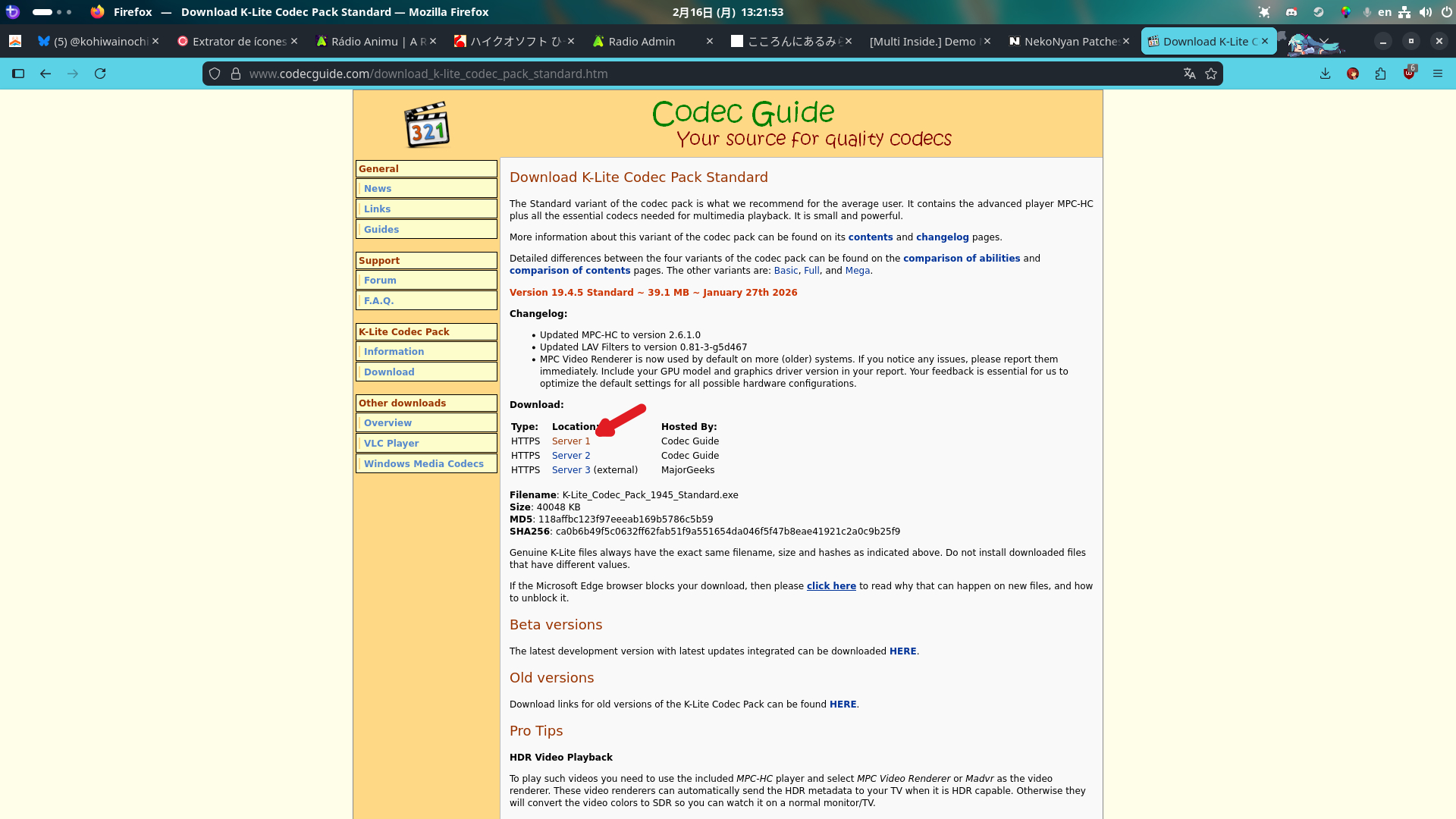Open the changelog page link
This screenshot has height=819, width=1456.
[x=942, y=237]
